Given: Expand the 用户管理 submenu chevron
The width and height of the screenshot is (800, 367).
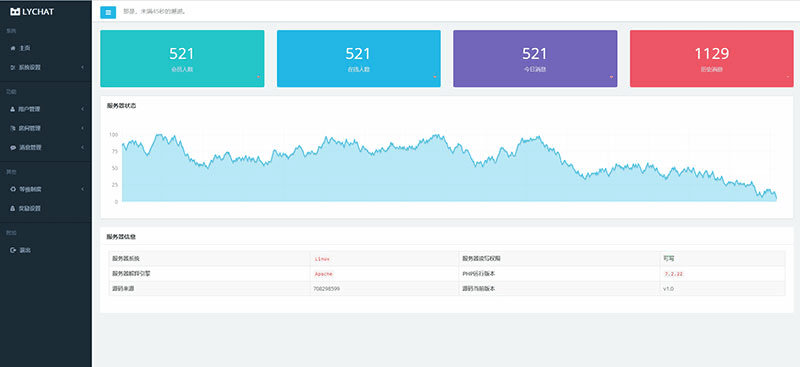Looking at the screenshot, I should (x=82, y=109).
